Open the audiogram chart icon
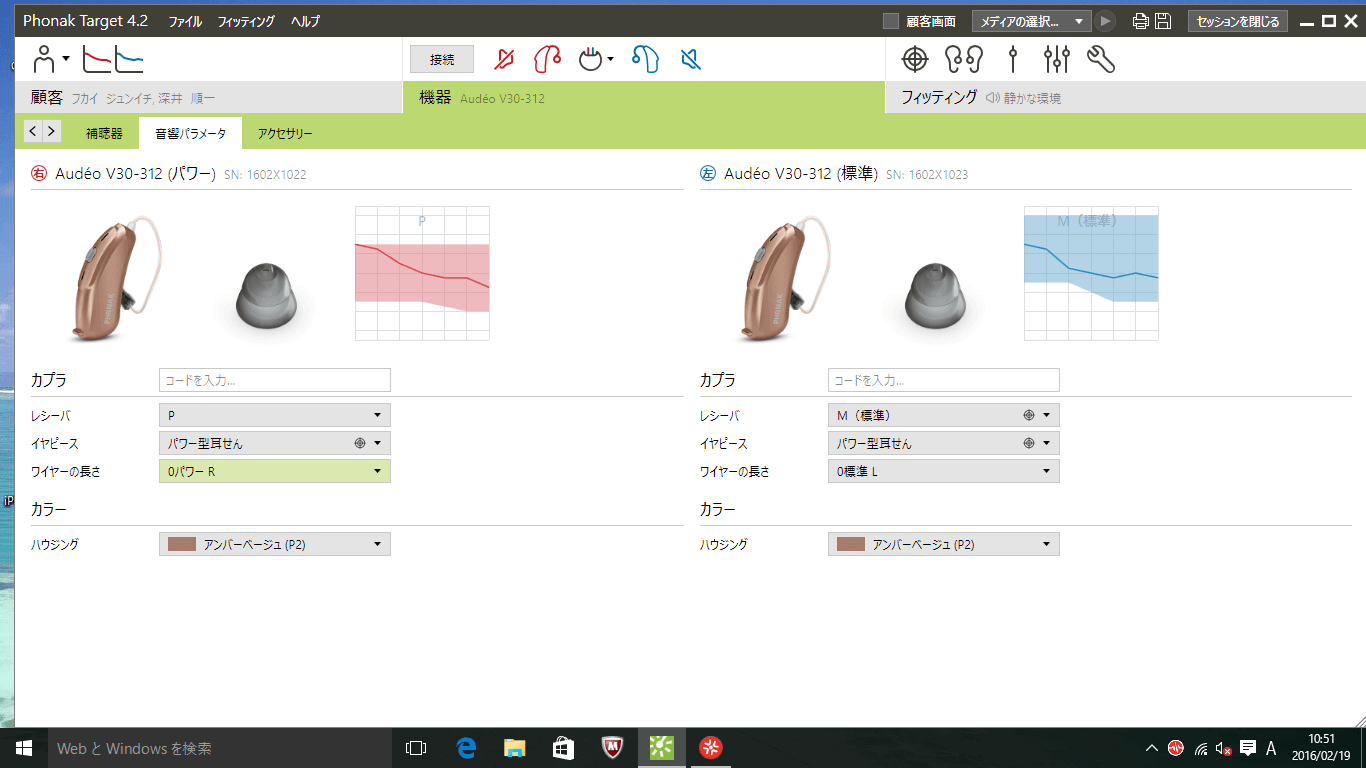The width and height of the screenshot is (1366, 768). point(112,60)
